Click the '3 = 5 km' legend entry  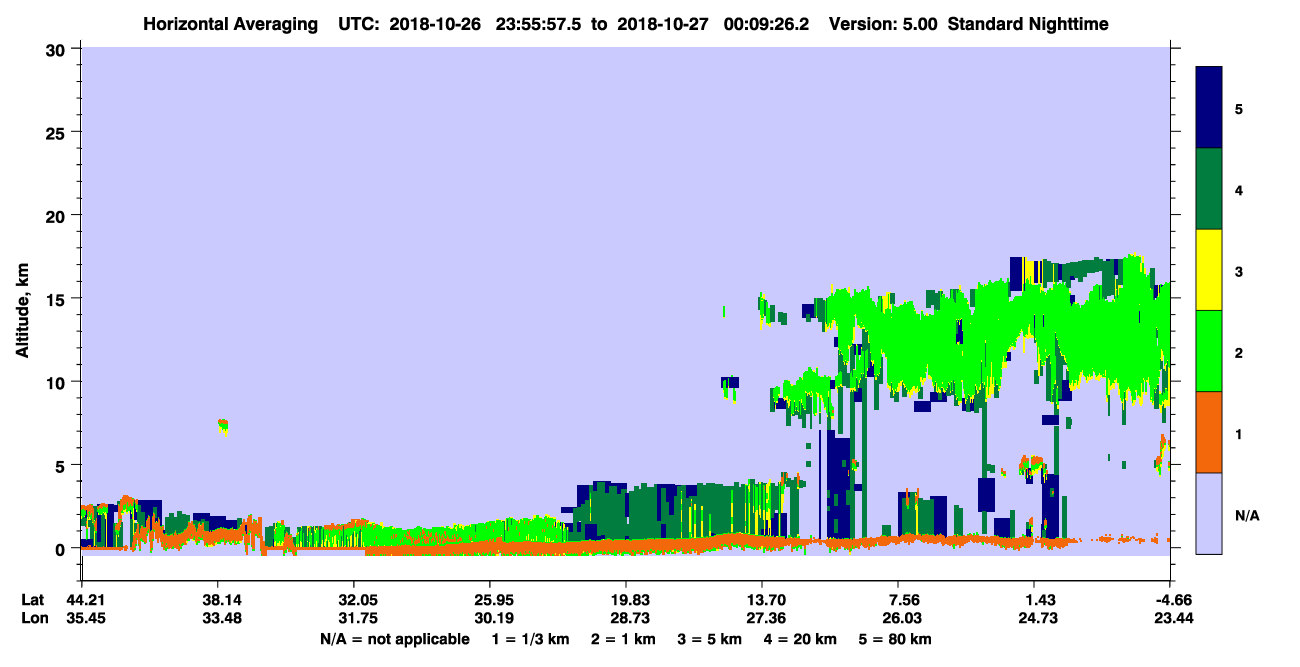710,639
